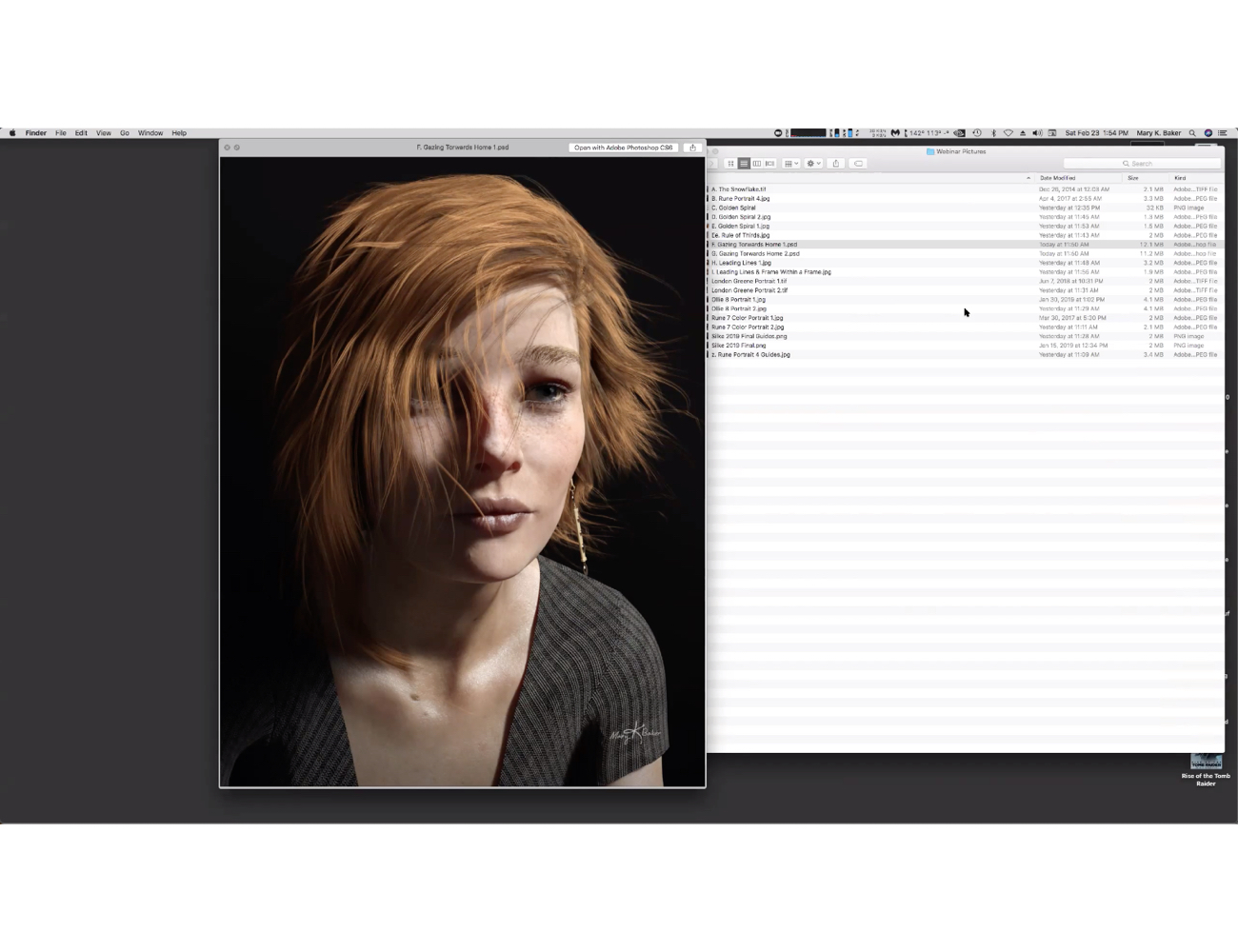Screen dimensions: 1238x952
Task: Click the eject icon in menu bar
Action: coord(1023,133)
